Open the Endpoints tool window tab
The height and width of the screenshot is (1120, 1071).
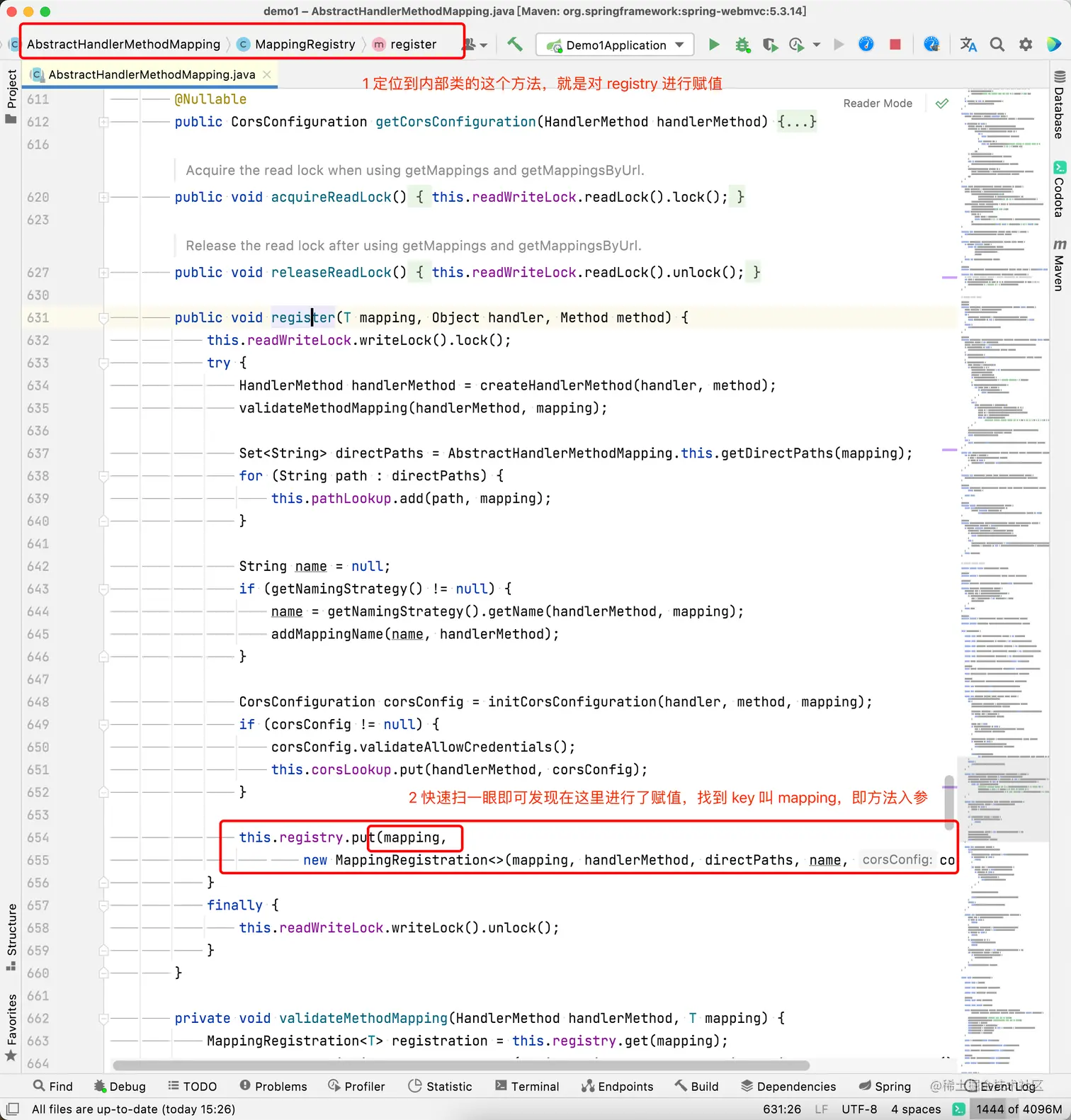(617, 1086)
